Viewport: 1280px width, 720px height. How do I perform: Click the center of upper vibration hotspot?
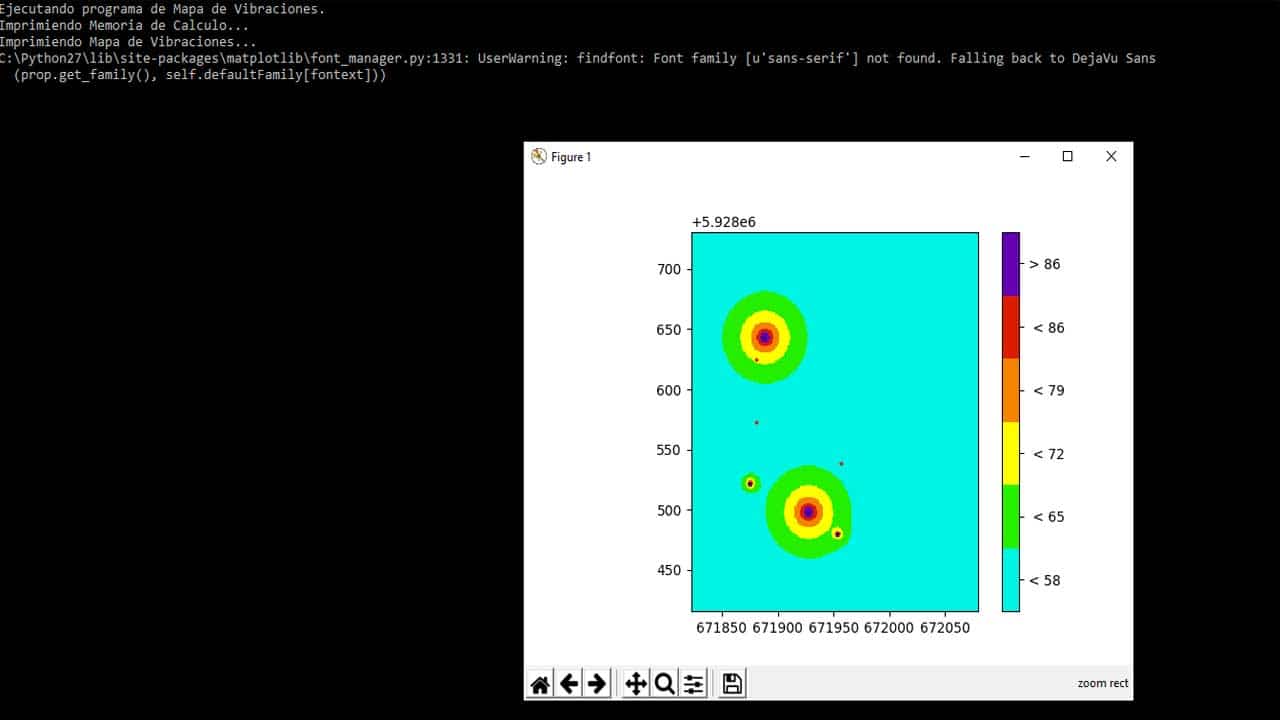click(x=765, y=338)
